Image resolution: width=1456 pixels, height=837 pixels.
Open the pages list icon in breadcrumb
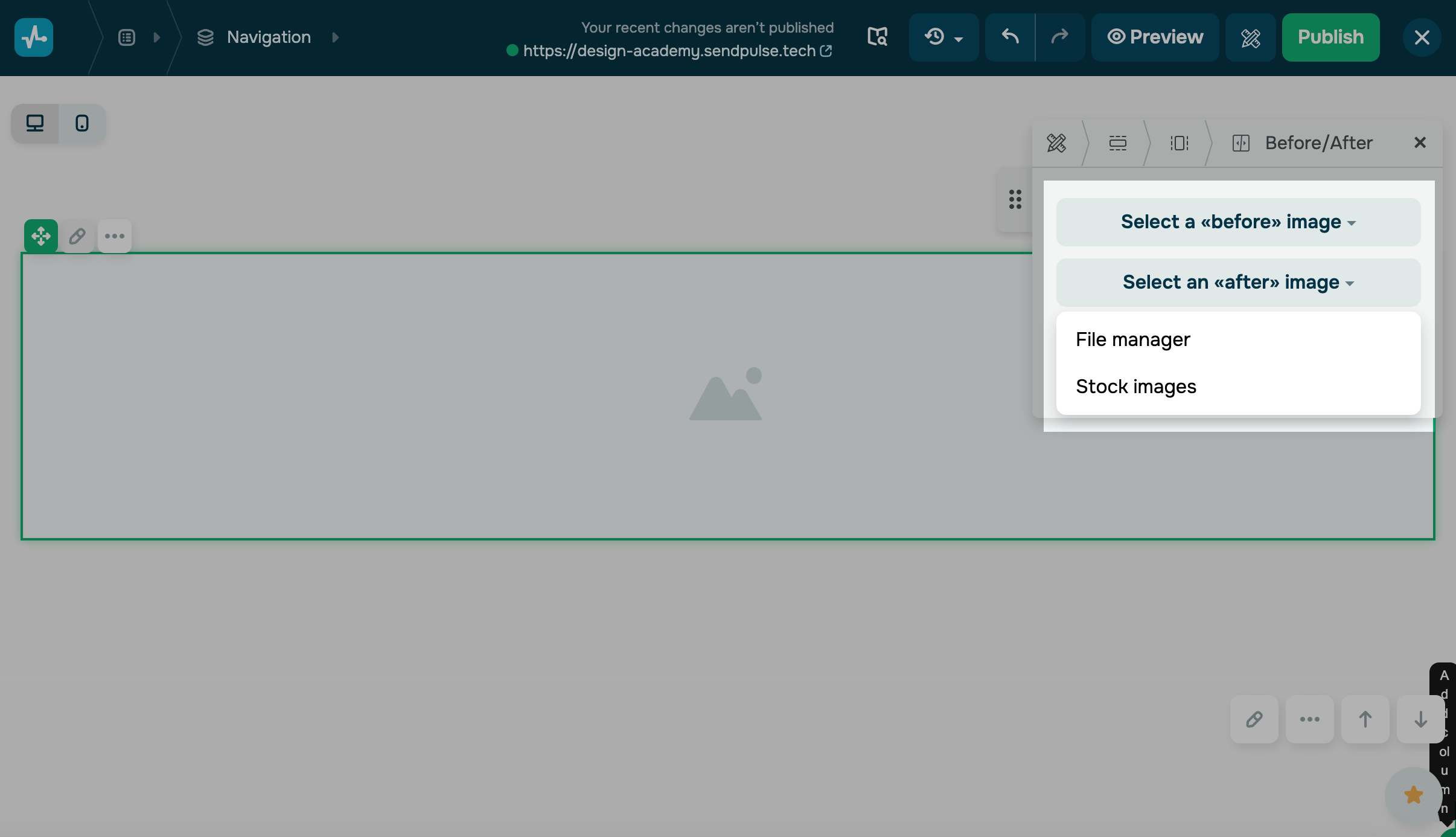(x=127, y=37)
